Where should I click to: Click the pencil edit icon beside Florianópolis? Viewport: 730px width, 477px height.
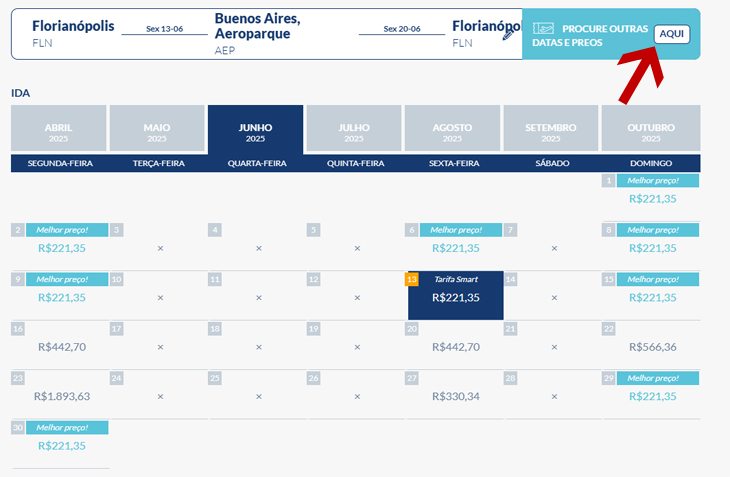click(x=507, y=34)
